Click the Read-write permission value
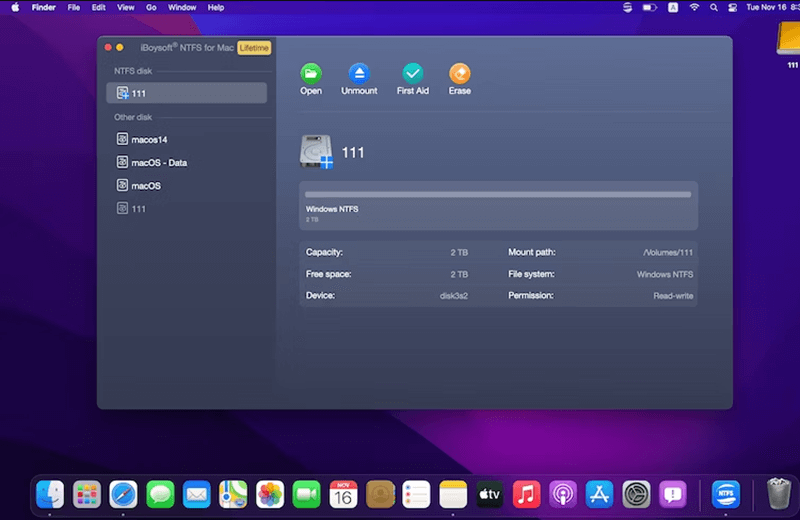The width and height of the screenshot is (800, 520). [x=673, y=296]
